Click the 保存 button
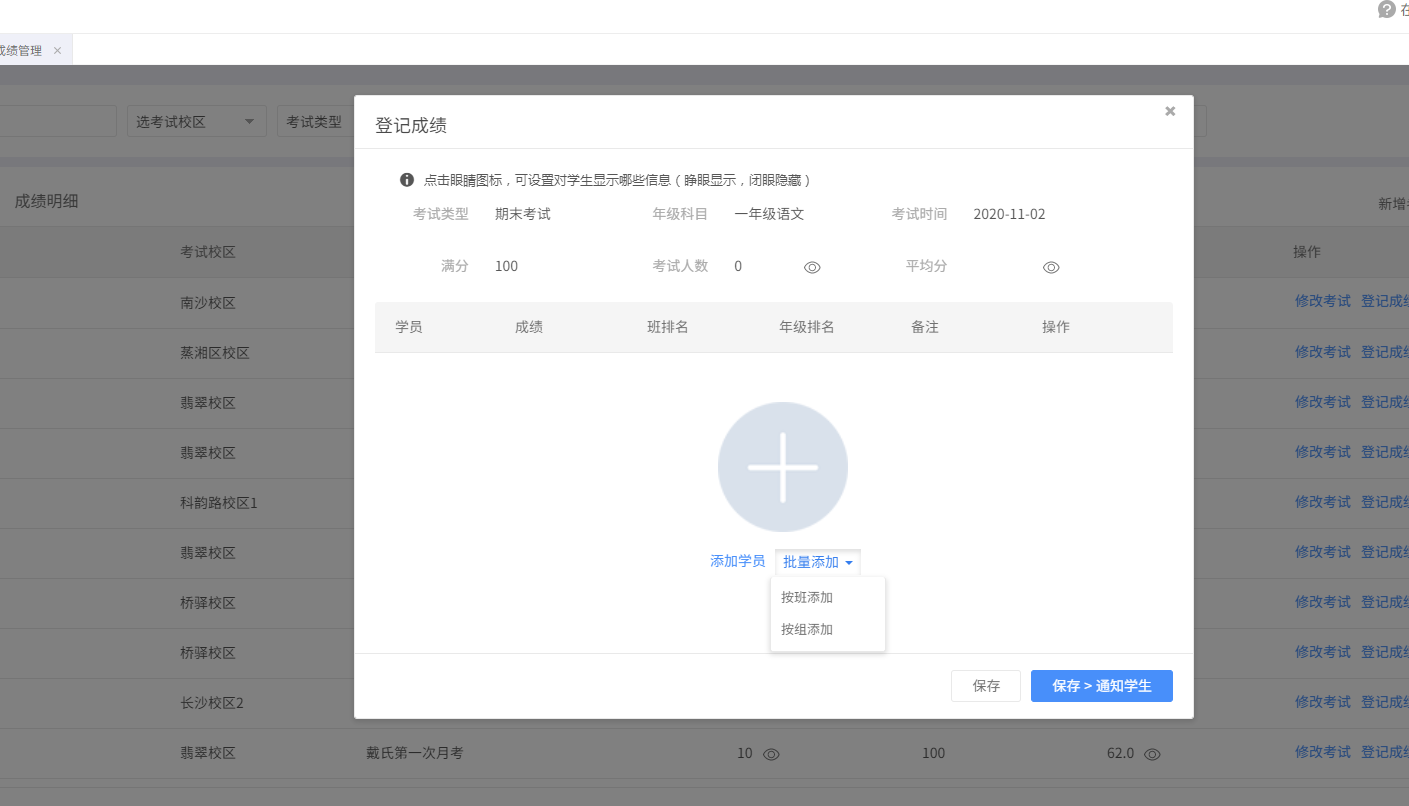 point(986,686)
